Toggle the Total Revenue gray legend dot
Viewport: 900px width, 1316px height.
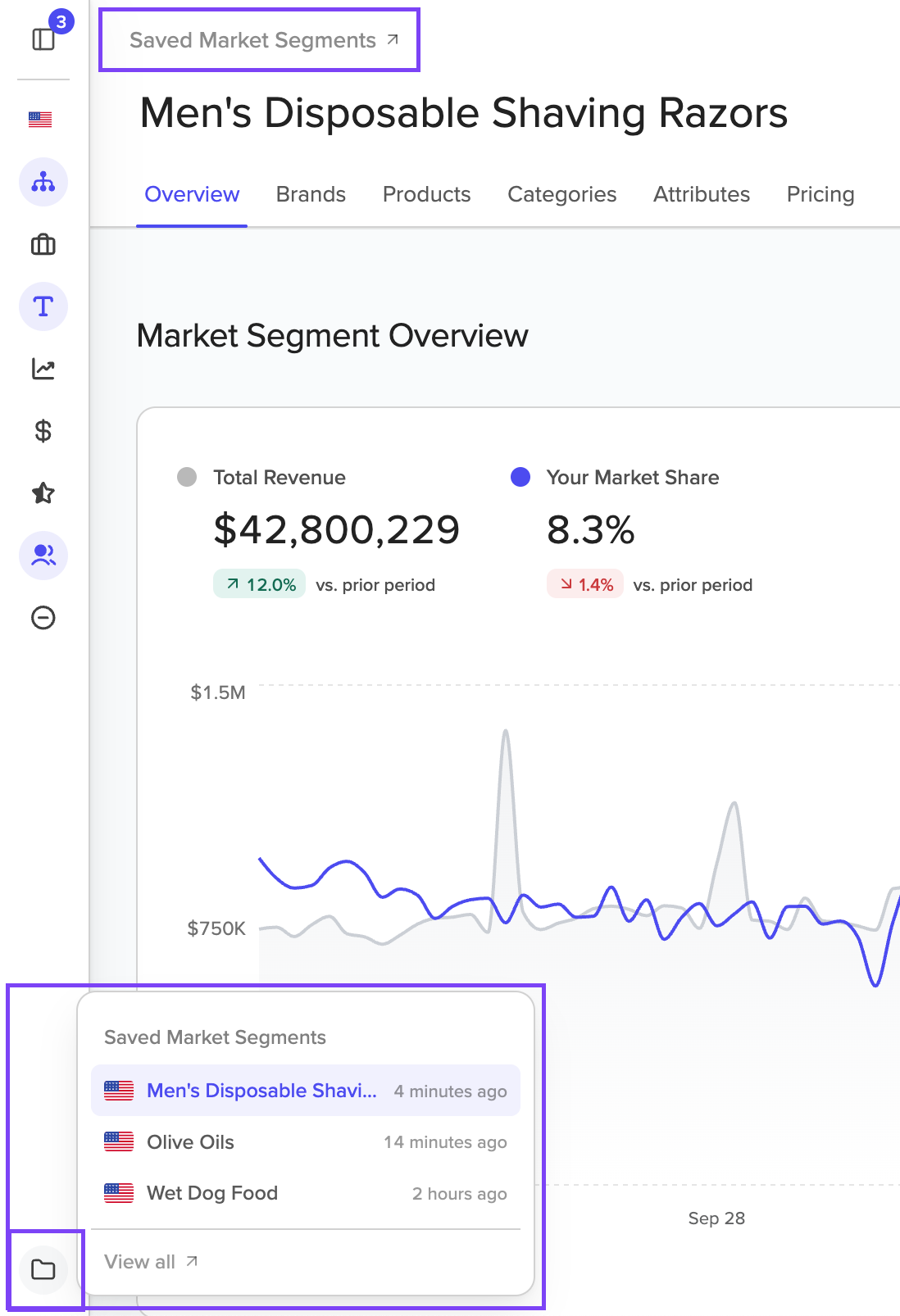pyautogui.click(x=187, y=477)
